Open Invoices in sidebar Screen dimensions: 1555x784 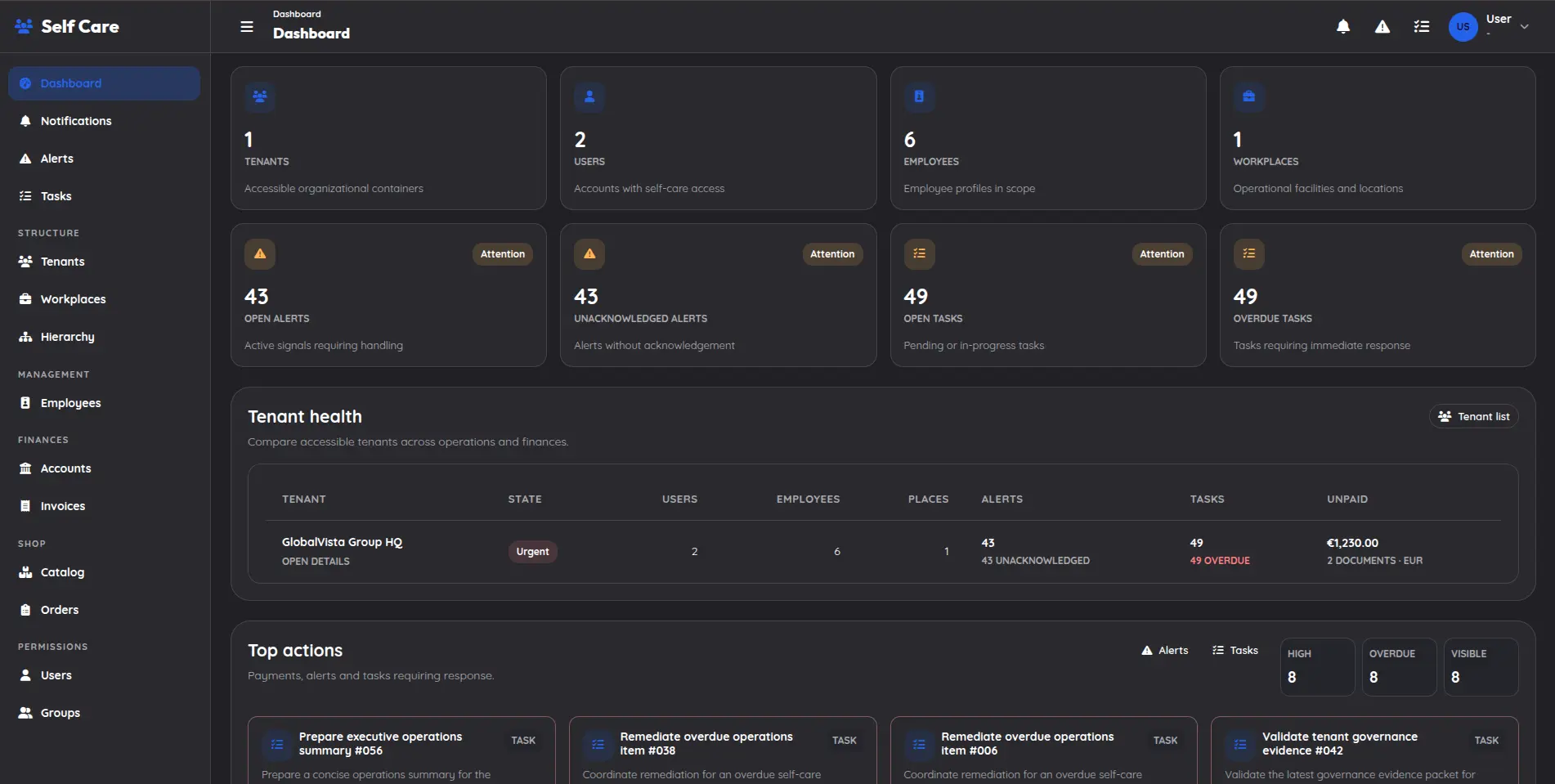tap(104, 506)
